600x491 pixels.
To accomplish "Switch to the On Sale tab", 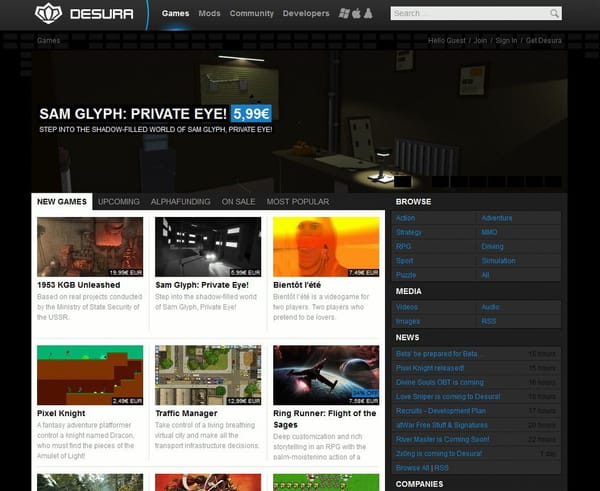I will pos(238,202).
